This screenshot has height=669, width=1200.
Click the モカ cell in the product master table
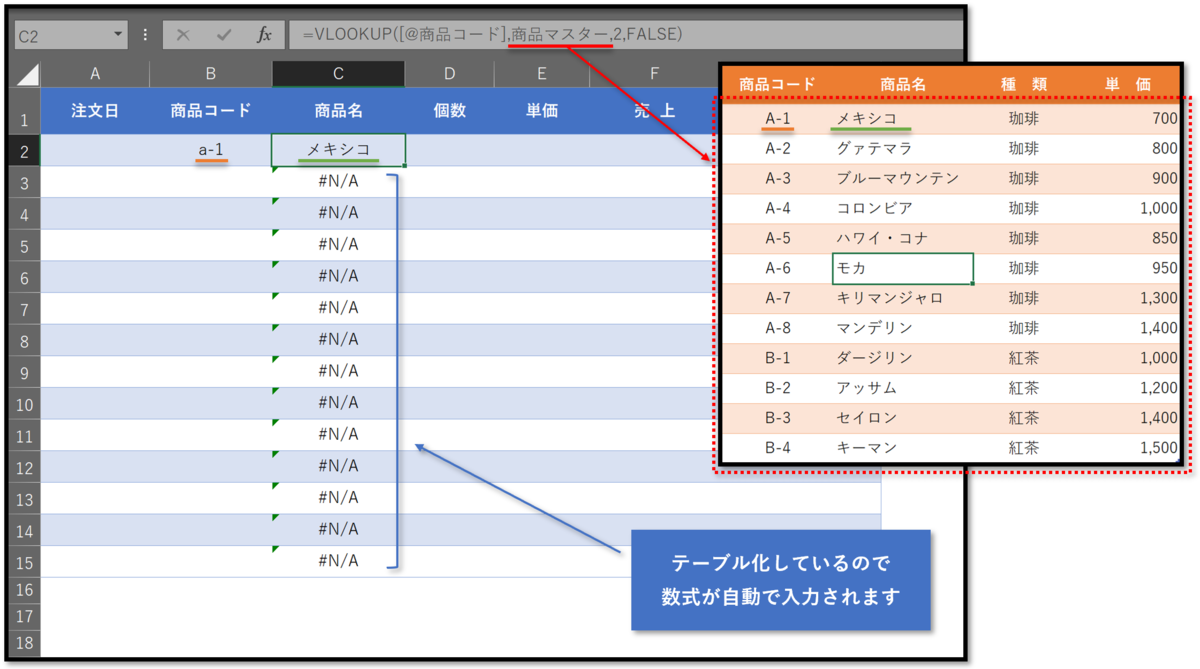click(x=903, y=268)
